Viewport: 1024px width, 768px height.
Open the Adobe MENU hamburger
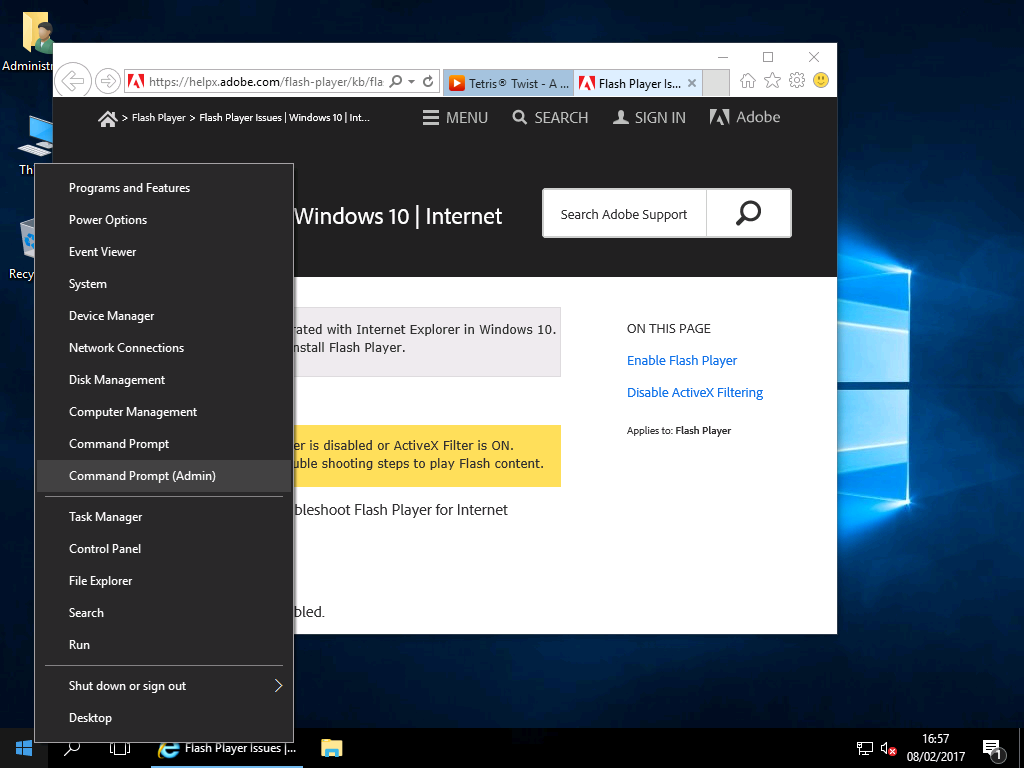[455, 118]
